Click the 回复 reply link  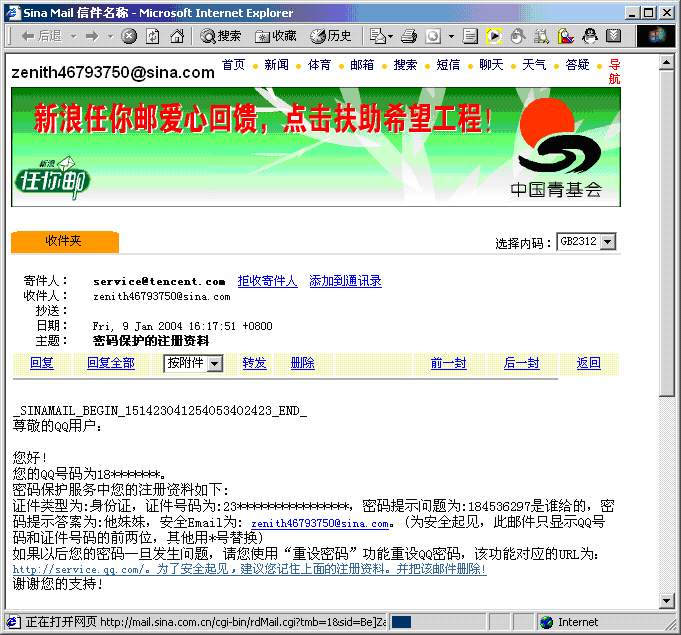[x=42, y=363]
